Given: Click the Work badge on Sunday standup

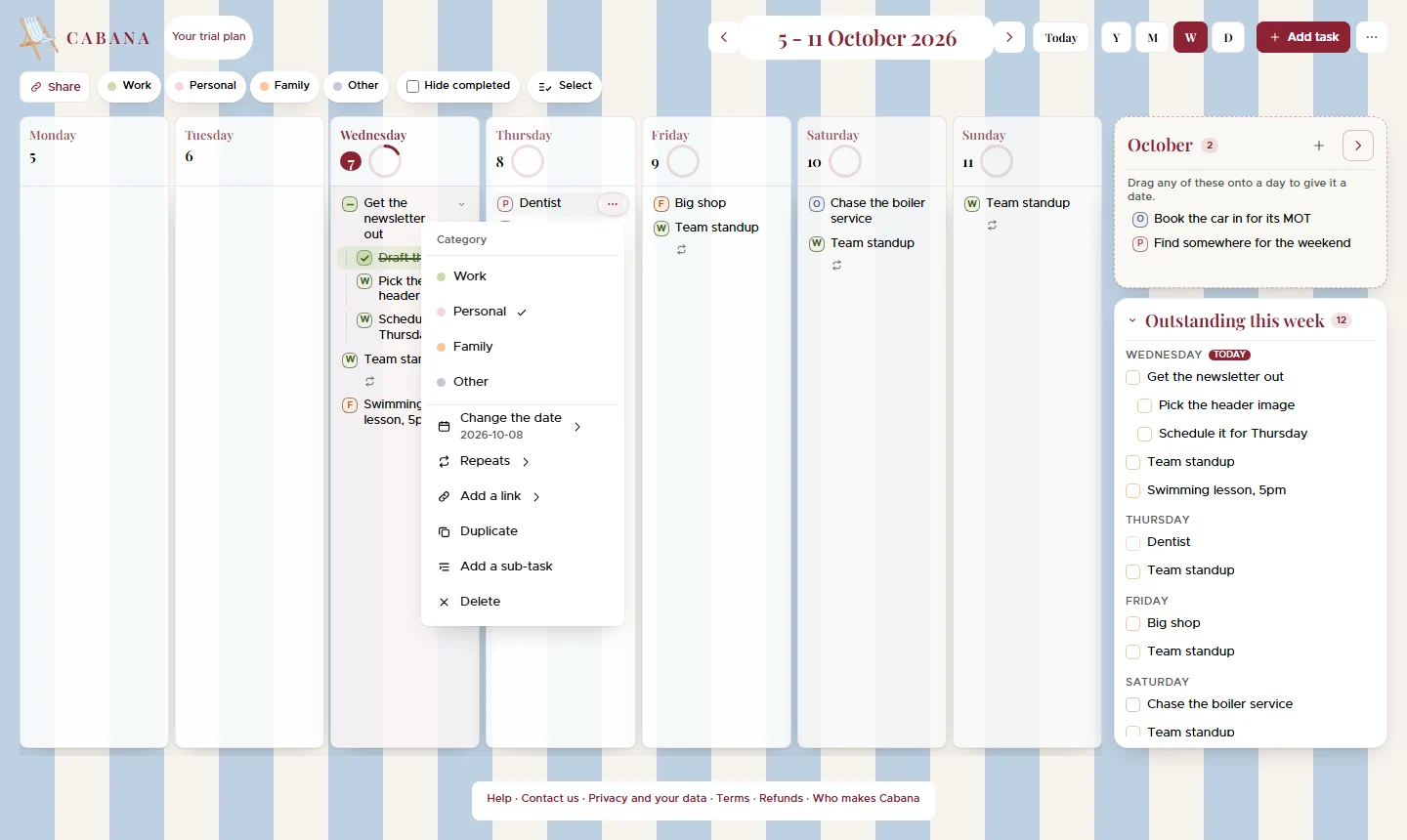Looking at the screenshot, I should [972, 203].
